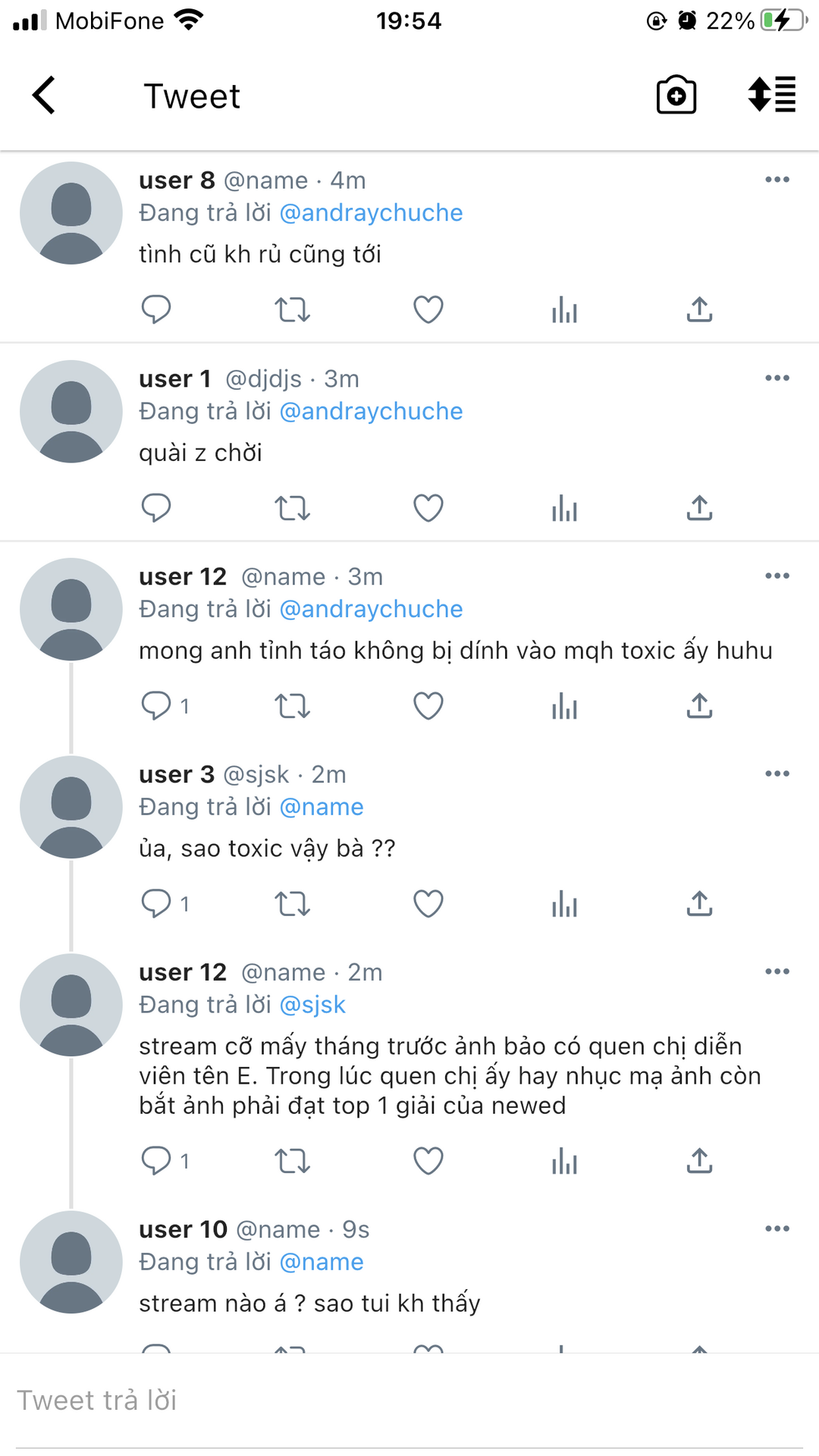Screen dimensions: 819x1456
Task: Go back using the back arrow
Action: point(44,96)
